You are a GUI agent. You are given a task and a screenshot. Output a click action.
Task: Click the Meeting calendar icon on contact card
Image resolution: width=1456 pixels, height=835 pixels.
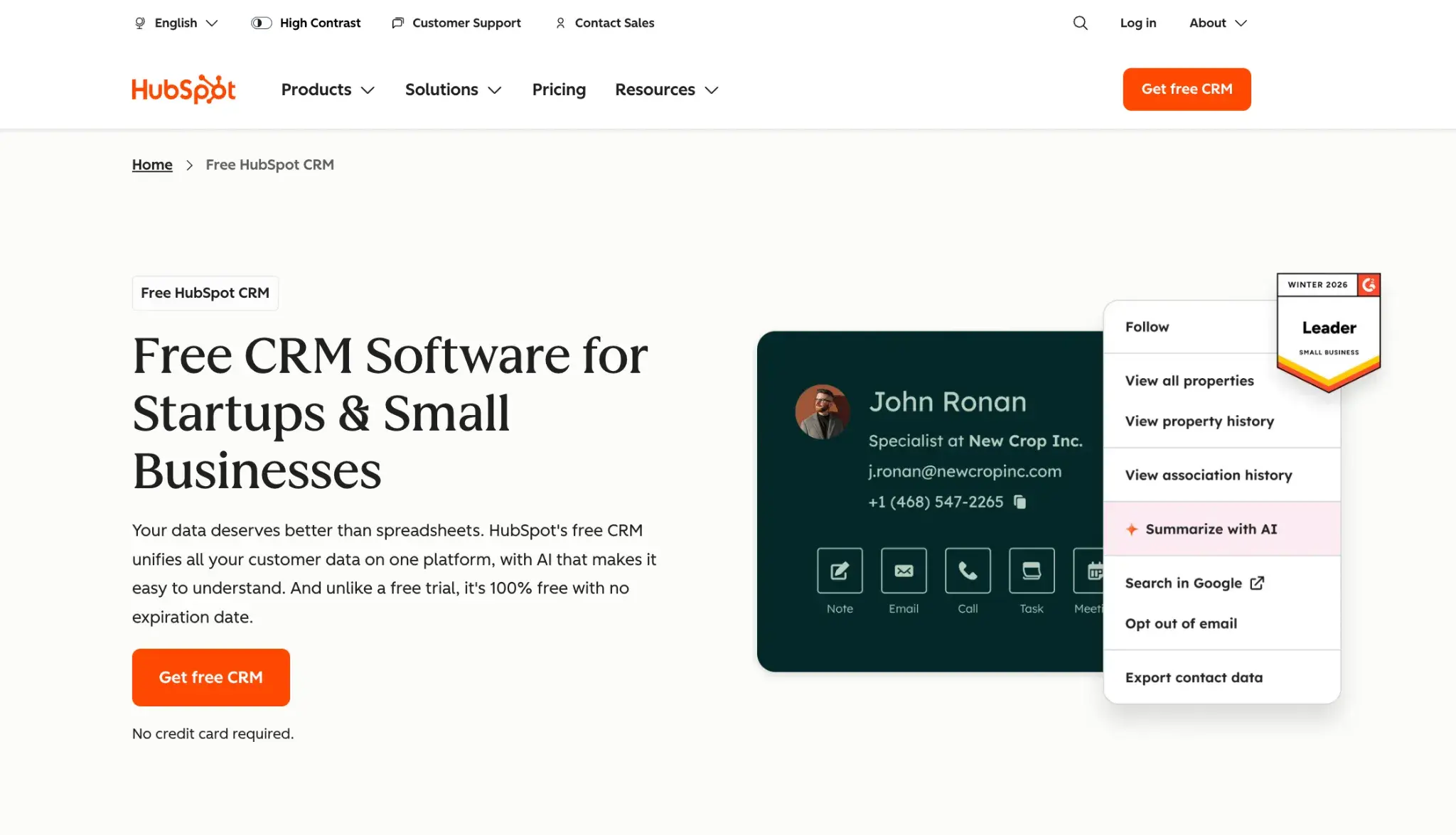pyautogui.click(x=1088, y=570)
